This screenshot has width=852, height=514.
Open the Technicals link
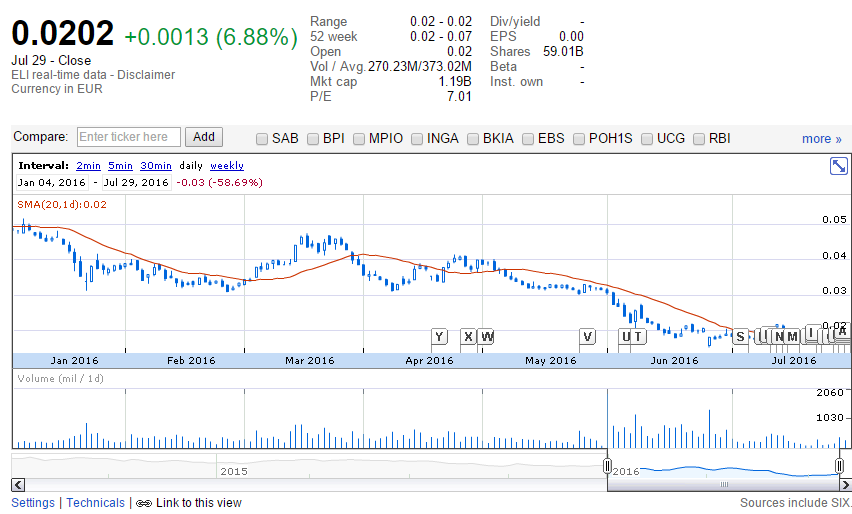(96, 503)
